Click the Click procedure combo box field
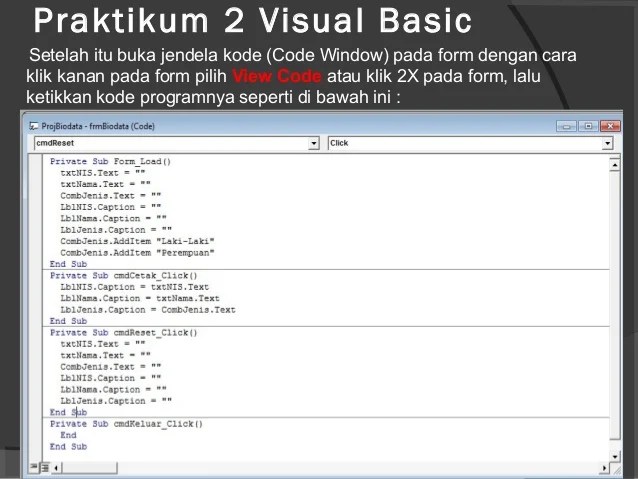 point(470,143)
